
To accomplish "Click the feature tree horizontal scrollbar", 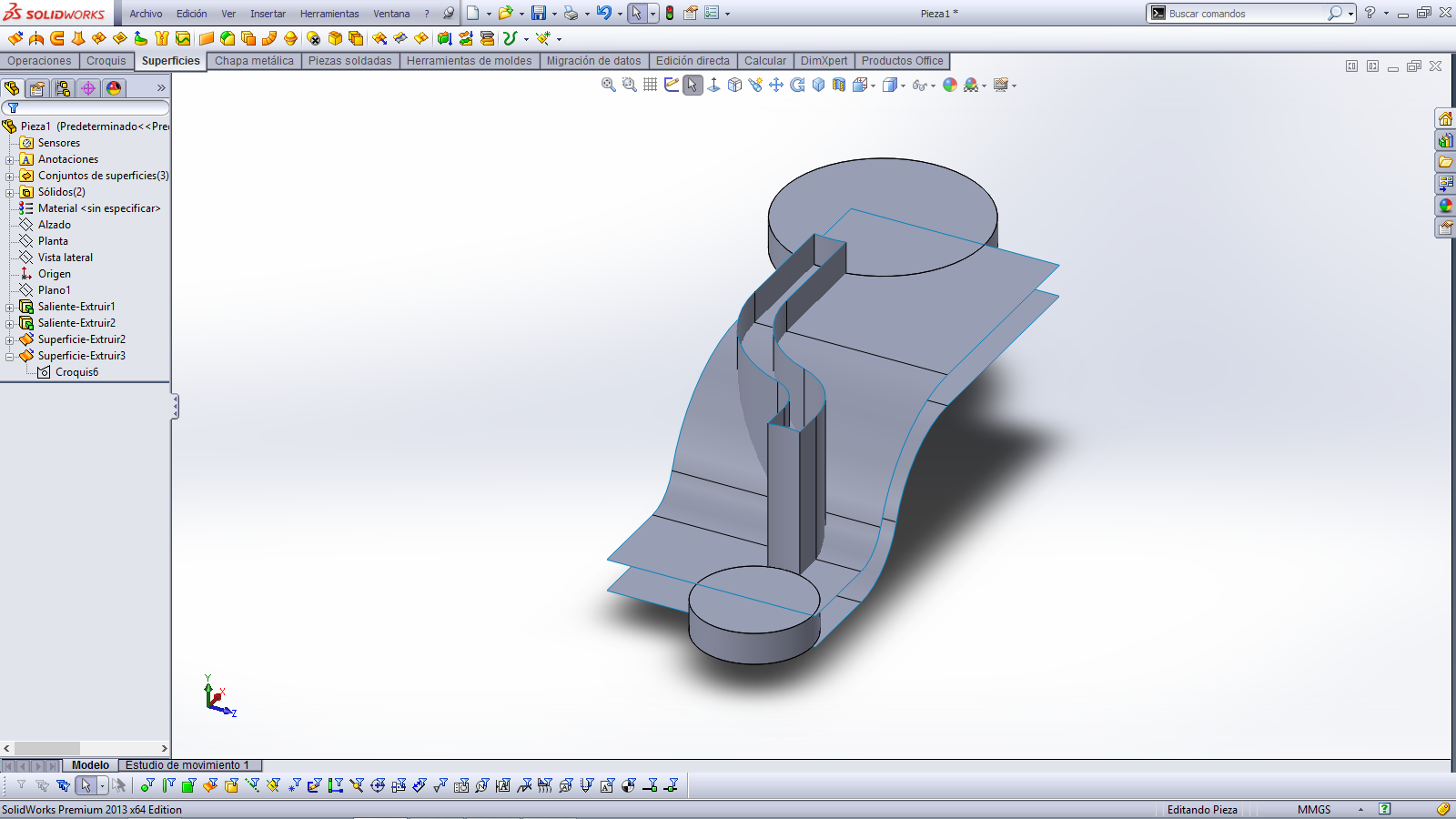I will tap(86, 748).
